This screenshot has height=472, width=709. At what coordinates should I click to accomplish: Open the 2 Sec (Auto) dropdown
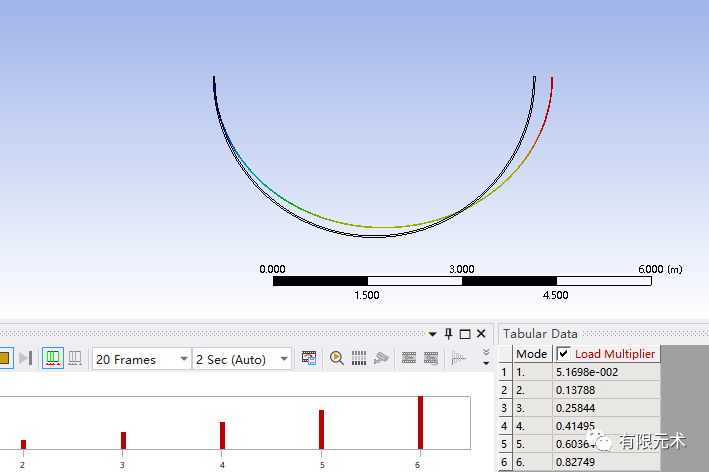click(x=242, y=359)
